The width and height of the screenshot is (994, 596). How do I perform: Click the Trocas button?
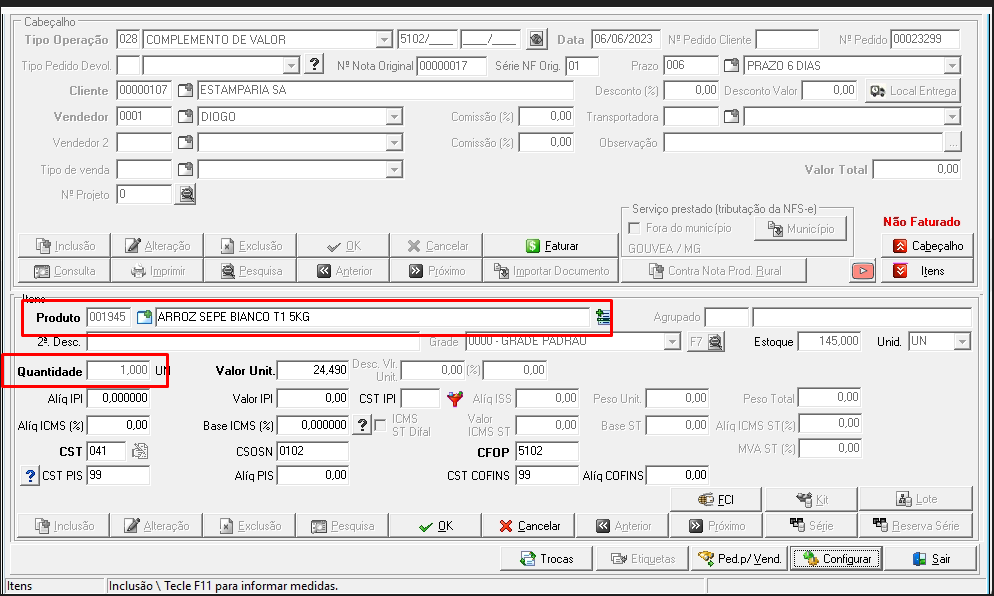pyautogui.click(x=546, y=559)
